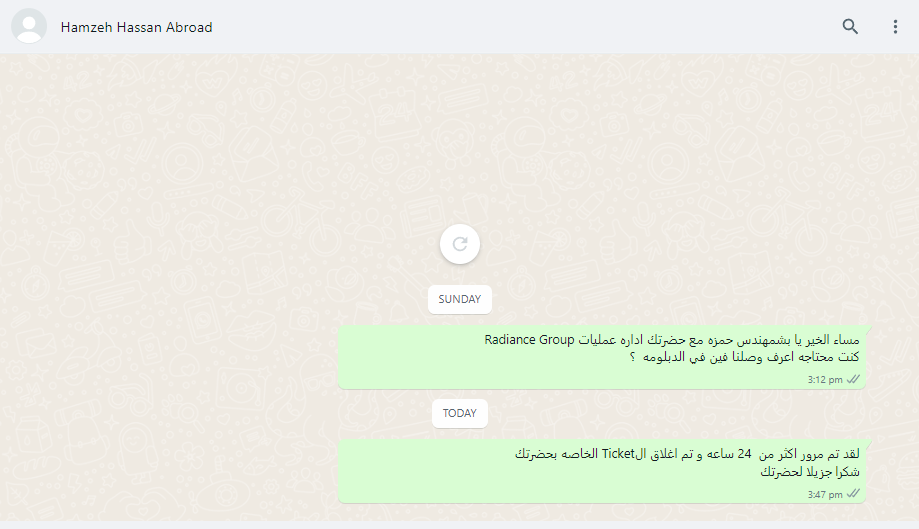Click the word Ticket in today's message

[618, 454]
